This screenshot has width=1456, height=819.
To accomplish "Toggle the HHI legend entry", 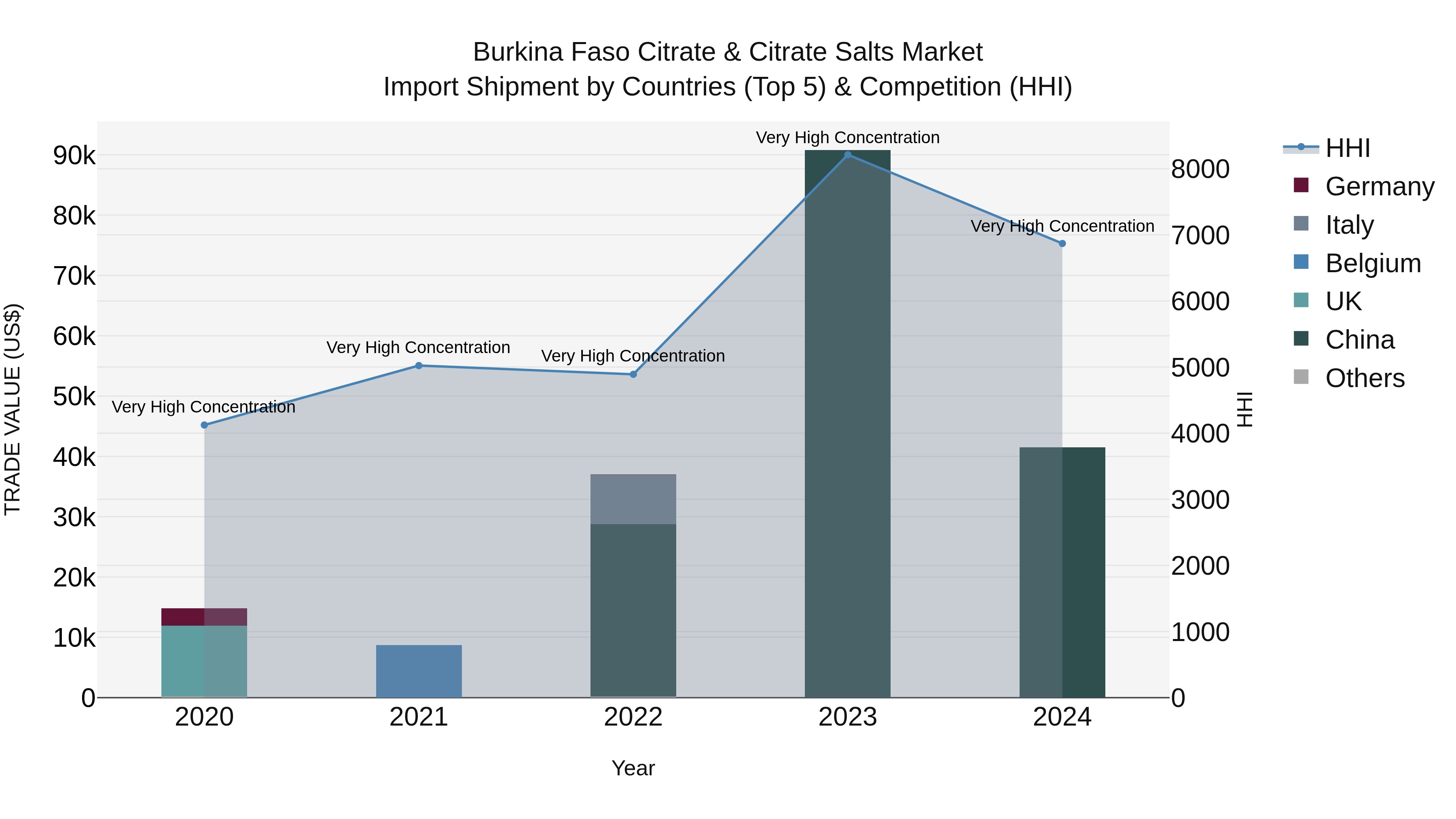I will [x=1327, y=148].
